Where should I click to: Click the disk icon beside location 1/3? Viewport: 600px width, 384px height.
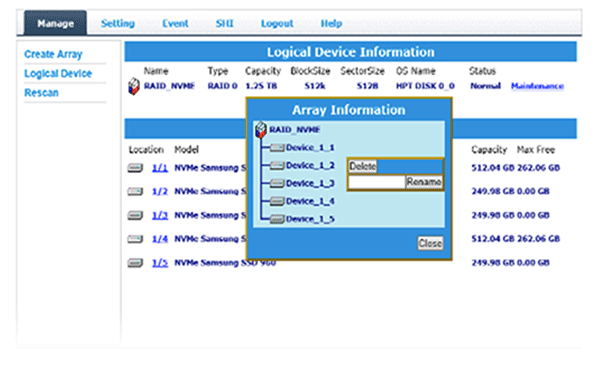(x=135, y=215)
